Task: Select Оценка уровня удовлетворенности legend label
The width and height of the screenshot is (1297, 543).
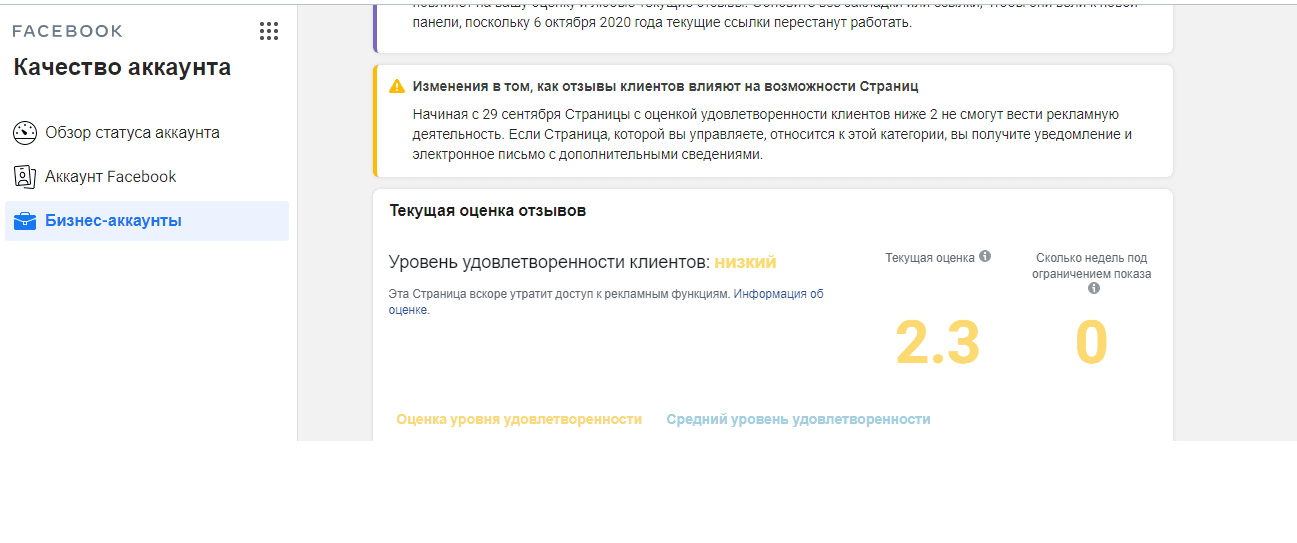Action: (x=519, y=419)
